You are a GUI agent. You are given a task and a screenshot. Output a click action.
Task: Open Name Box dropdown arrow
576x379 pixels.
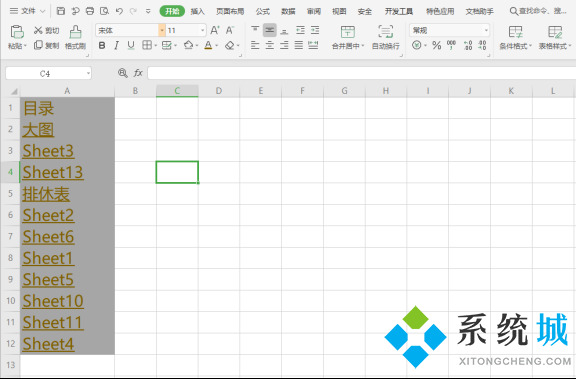click(88, 73)
